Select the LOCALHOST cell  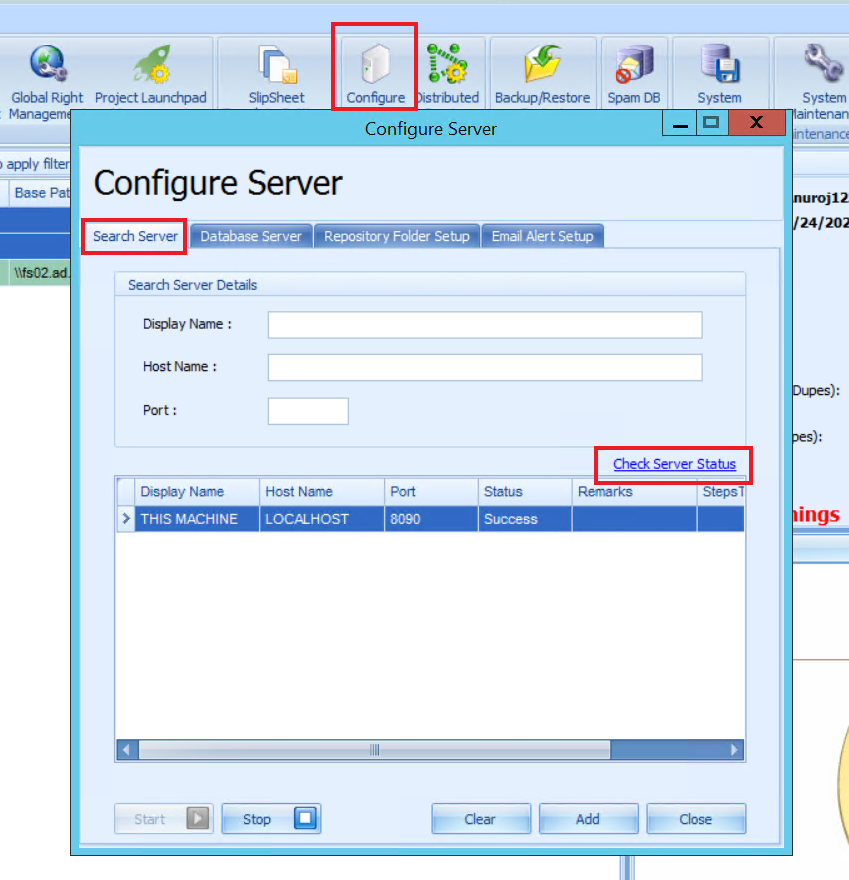[322, 519]
